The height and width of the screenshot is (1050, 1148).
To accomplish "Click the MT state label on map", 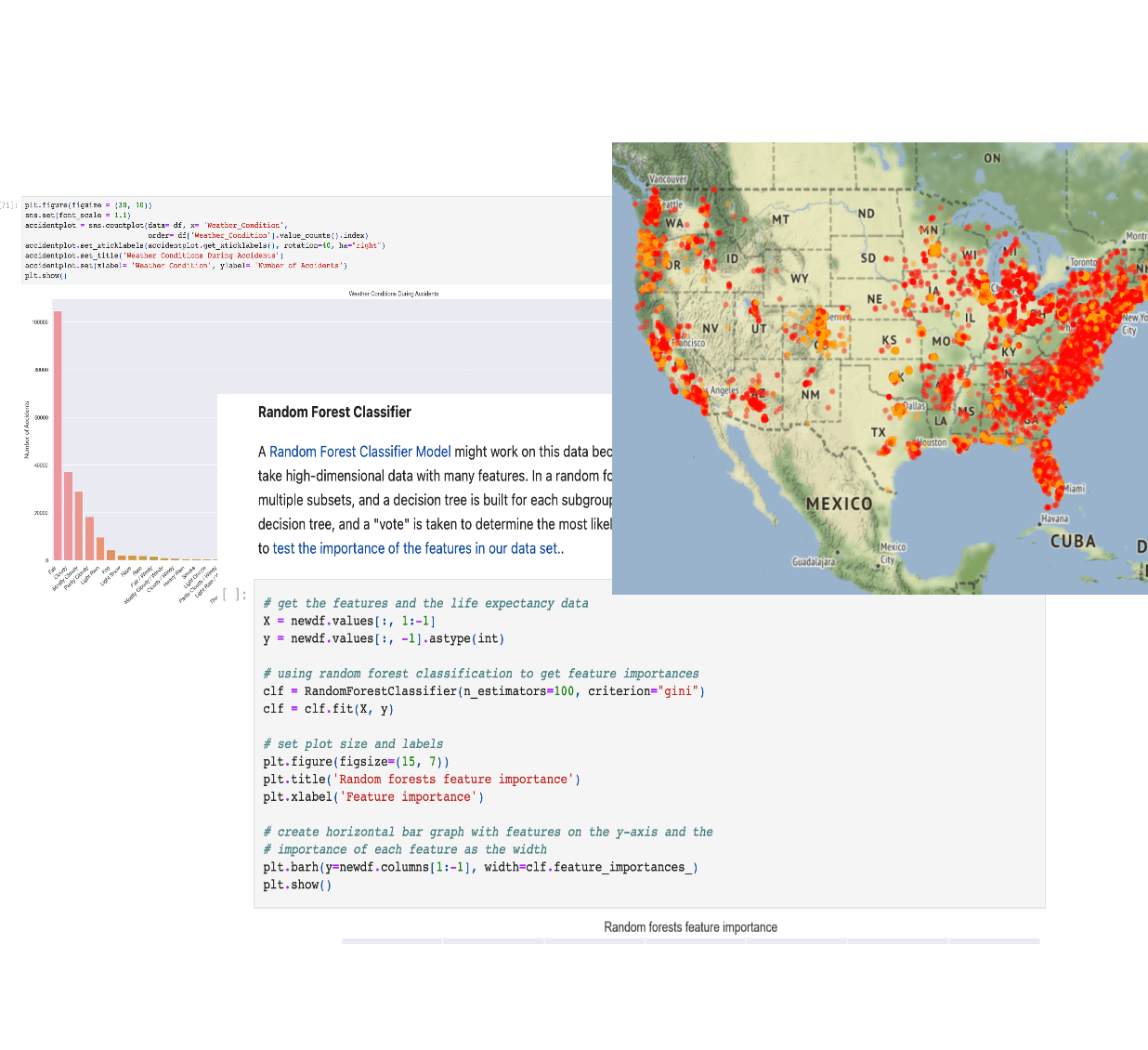I will coord(780,219).
